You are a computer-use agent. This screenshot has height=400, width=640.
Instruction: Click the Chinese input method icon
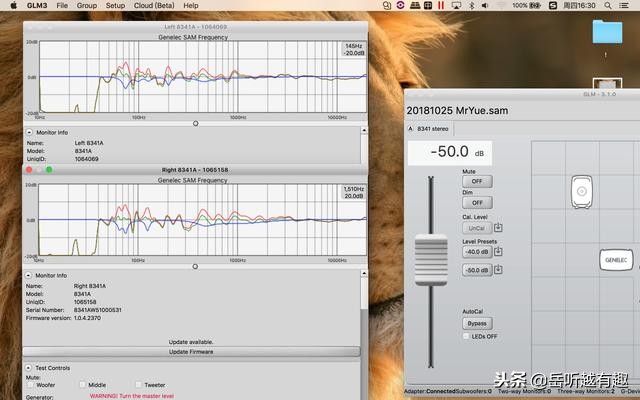[x=428, y=5]
